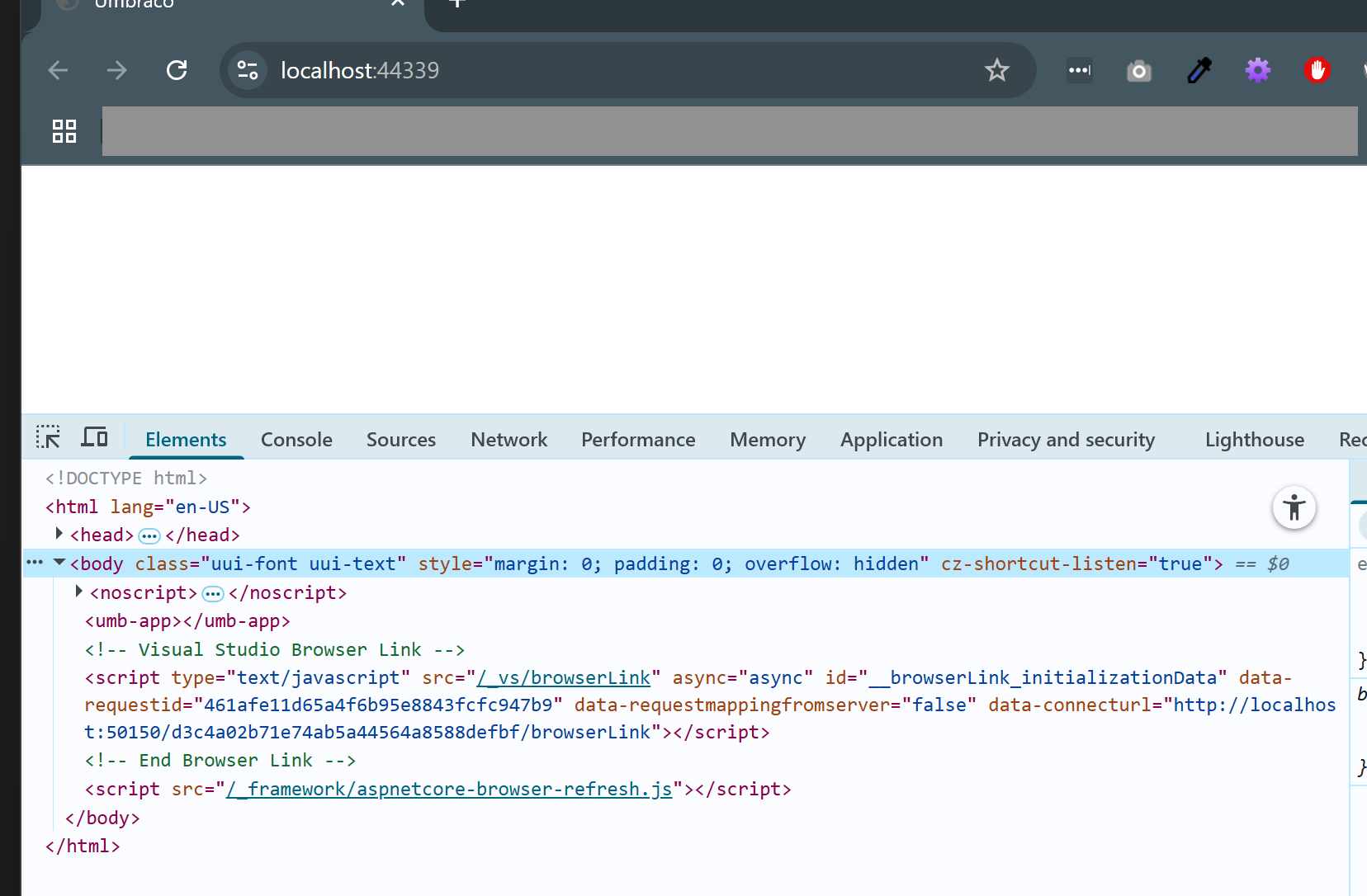
Task: Click the cz-shortcut-listen attribute on body
Action: 1076,564
